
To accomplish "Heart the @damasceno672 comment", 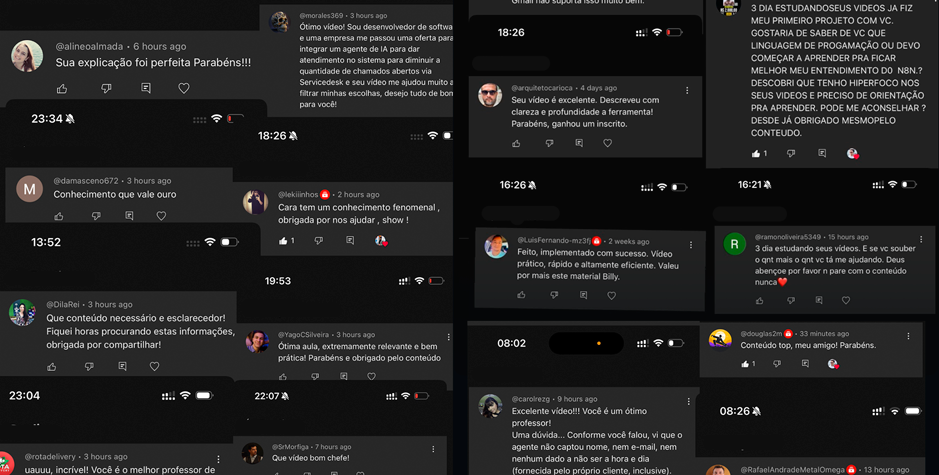I will pyautogui.click(x=161, y=216).
